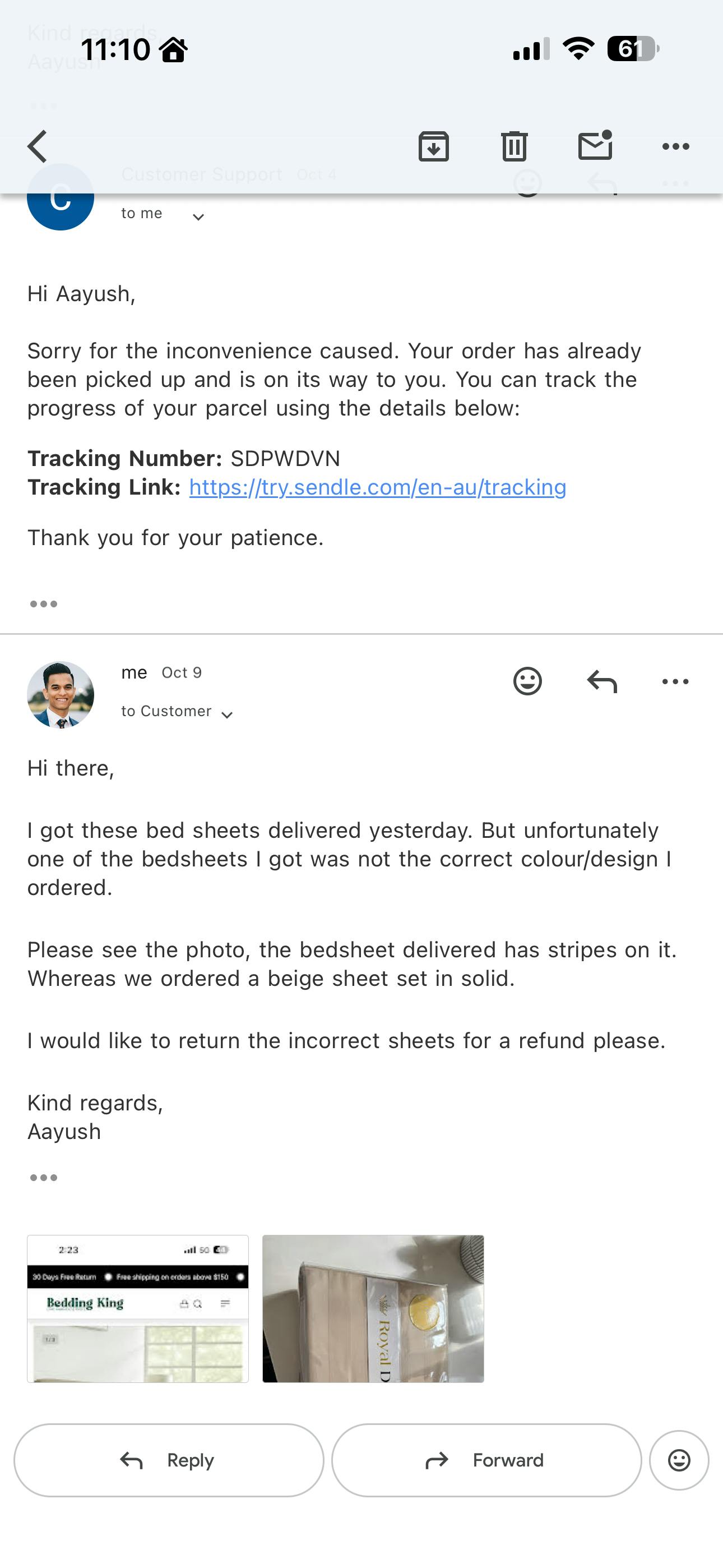Delete the conversation with the trash icon
This screenshot has height=1568, width=723.
[x=515, y=146]
